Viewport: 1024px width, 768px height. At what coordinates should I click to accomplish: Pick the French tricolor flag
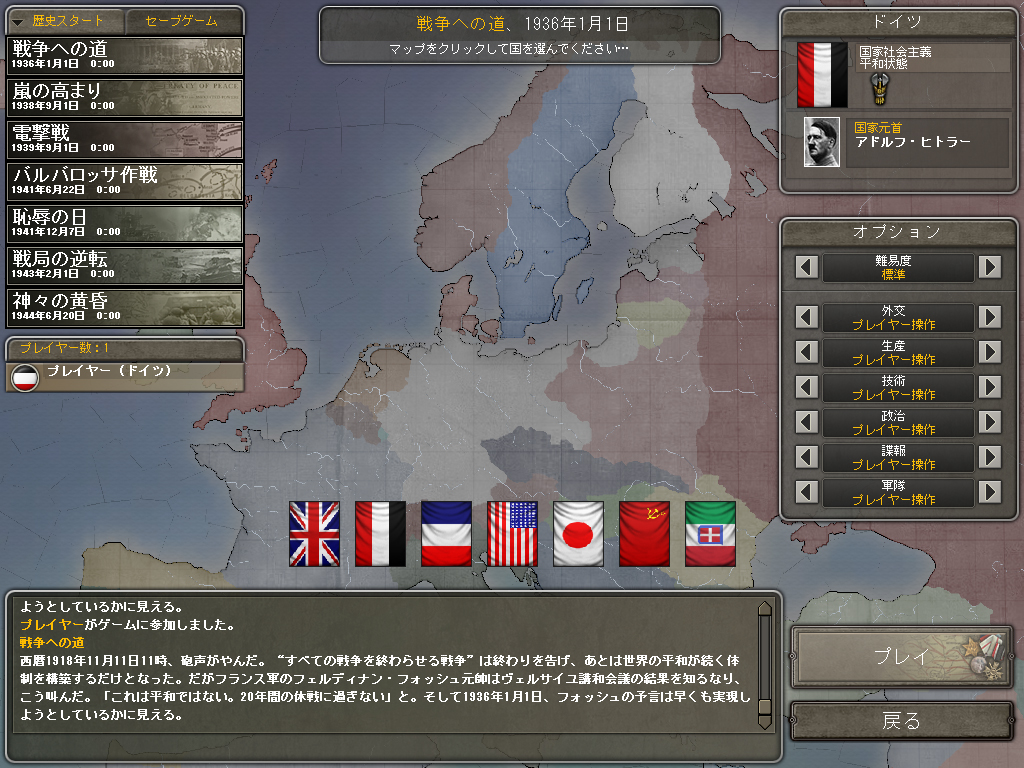(x=446, y=534)
